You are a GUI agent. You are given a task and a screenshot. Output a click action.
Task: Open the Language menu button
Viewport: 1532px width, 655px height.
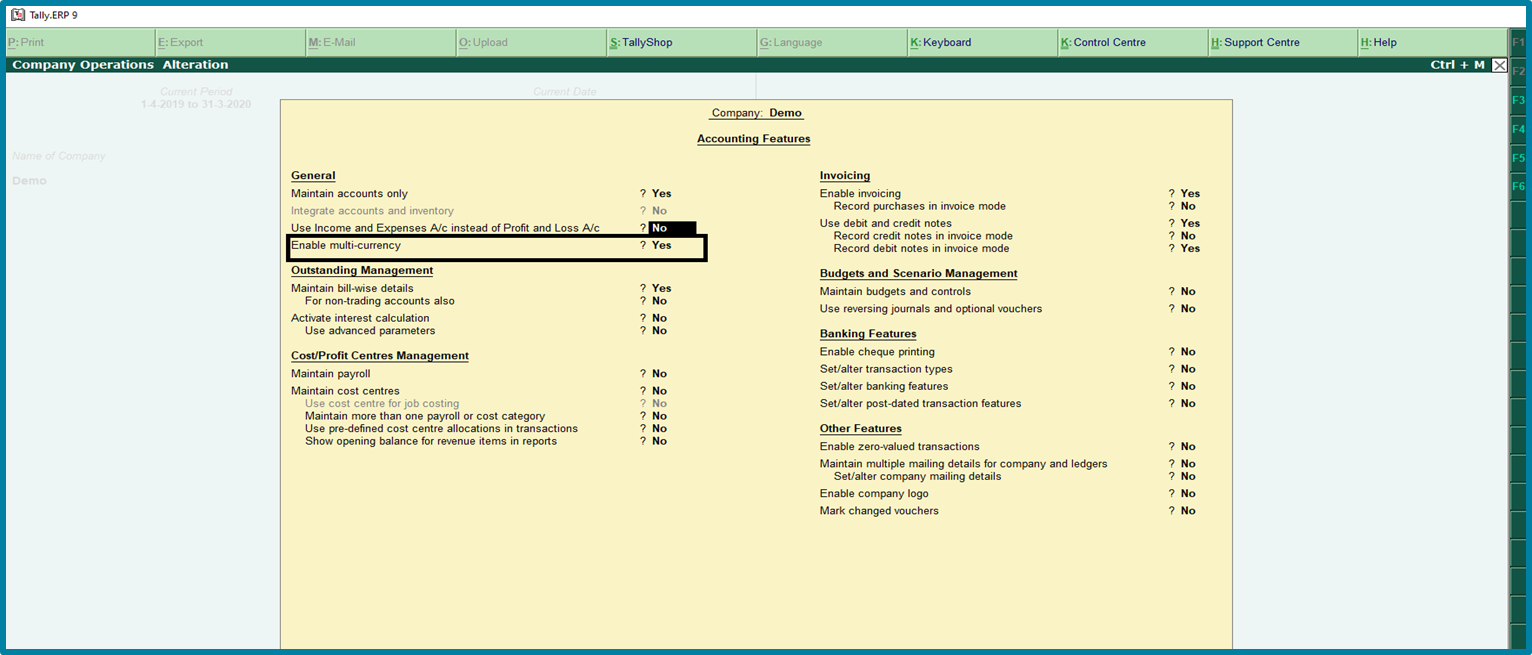832,43
